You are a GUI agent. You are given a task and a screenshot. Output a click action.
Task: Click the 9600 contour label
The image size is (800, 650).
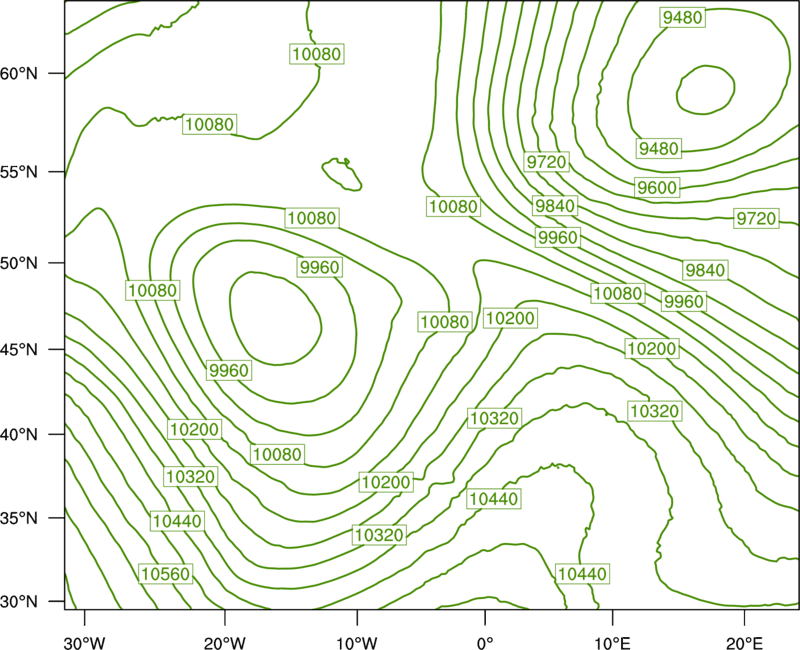(657, 187)
